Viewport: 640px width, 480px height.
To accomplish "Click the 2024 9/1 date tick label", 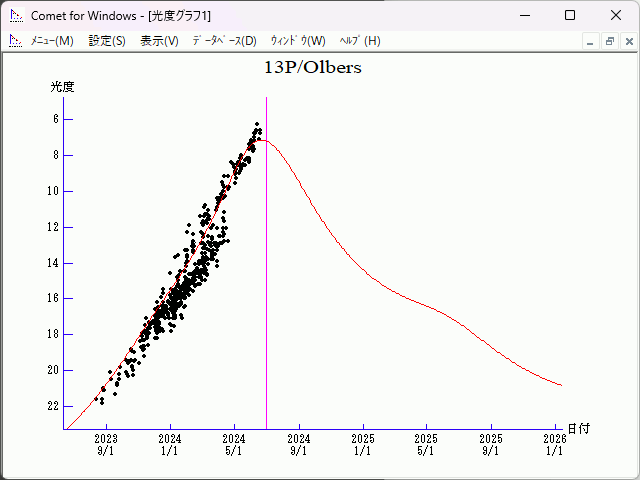I will 299,444.
